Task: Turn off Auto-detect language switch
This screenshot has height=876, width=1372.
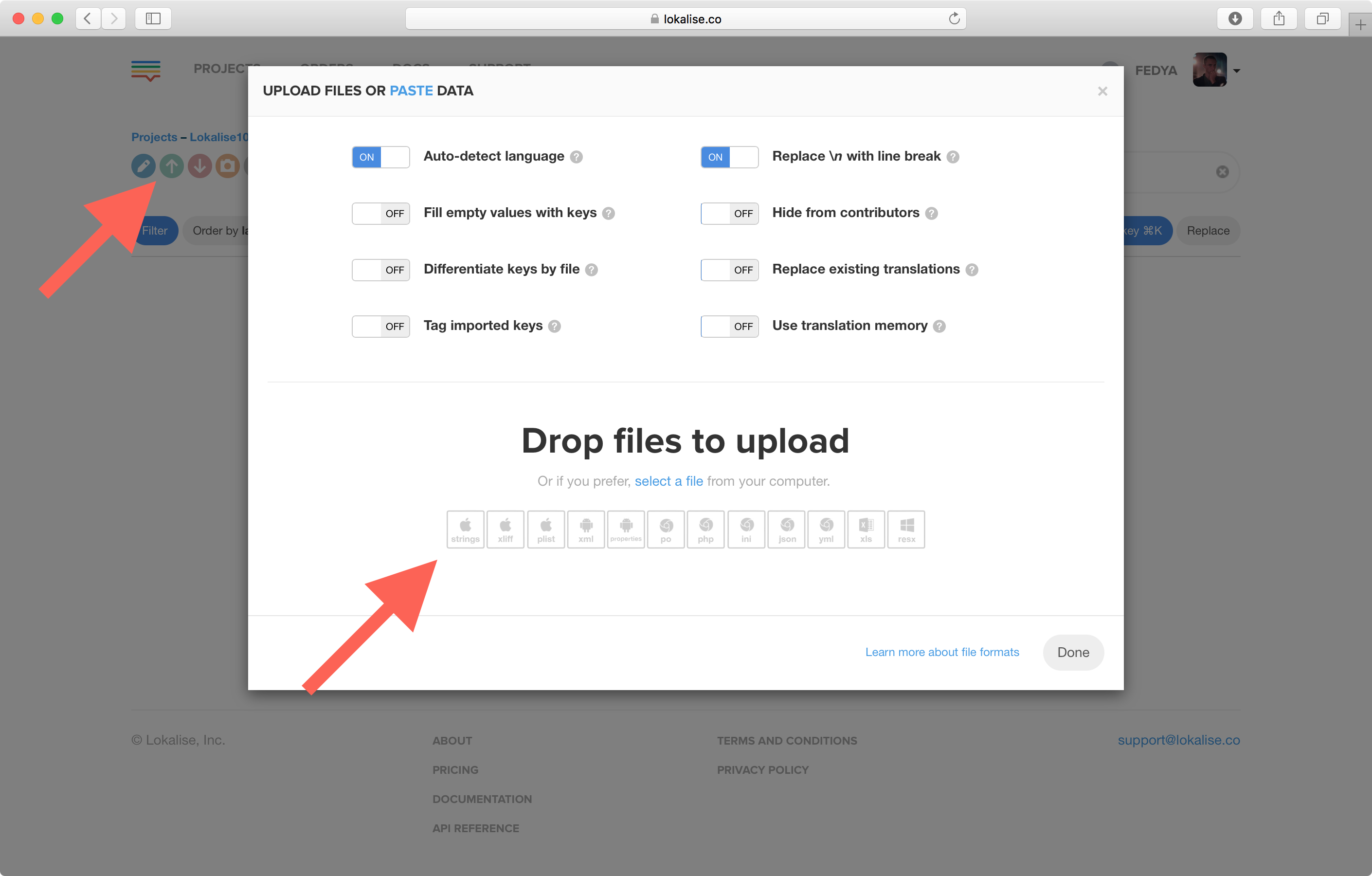Action: pos(380,157)
